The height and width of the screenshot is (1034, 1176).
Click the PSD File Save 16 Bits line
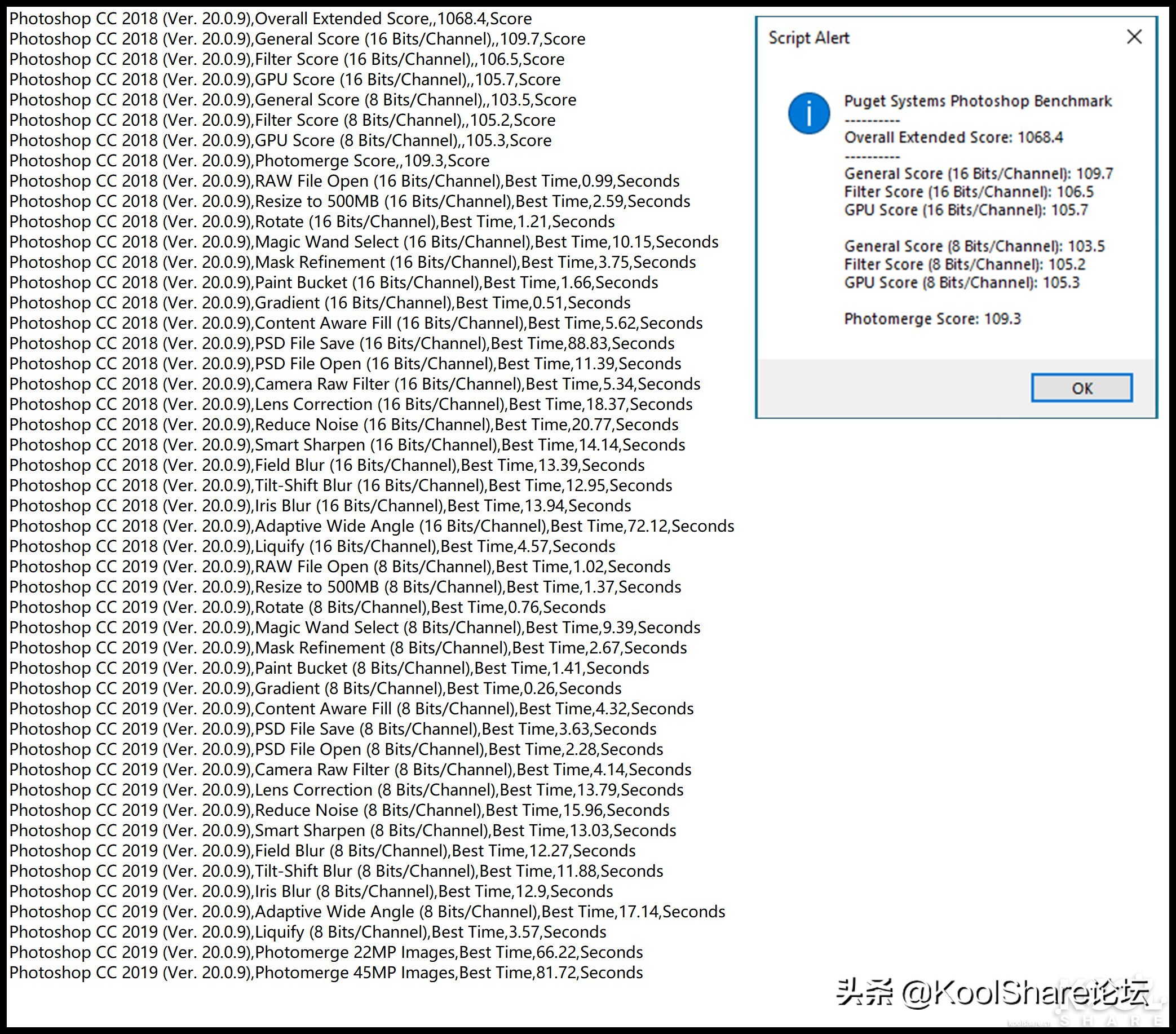342,343
